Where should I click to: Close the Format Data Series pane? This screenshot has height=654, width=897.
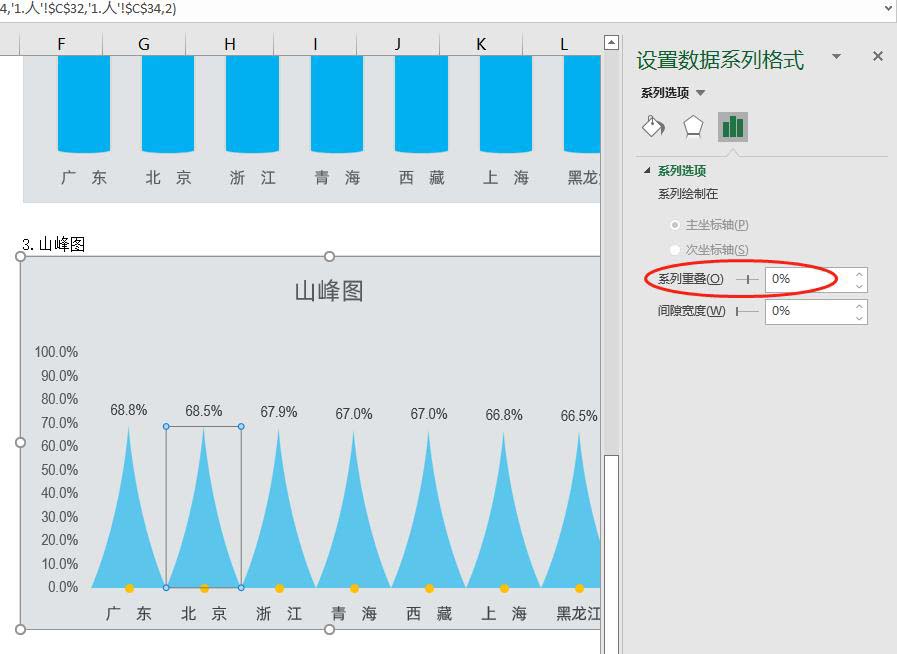[878, 57]
